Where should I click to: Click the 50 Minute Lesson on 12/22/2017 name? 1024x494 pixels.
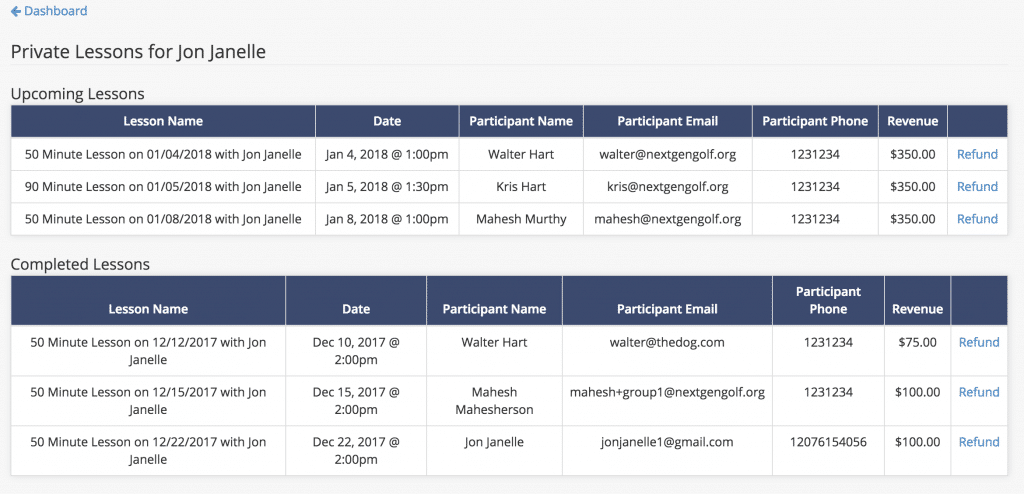coord(148,450)
